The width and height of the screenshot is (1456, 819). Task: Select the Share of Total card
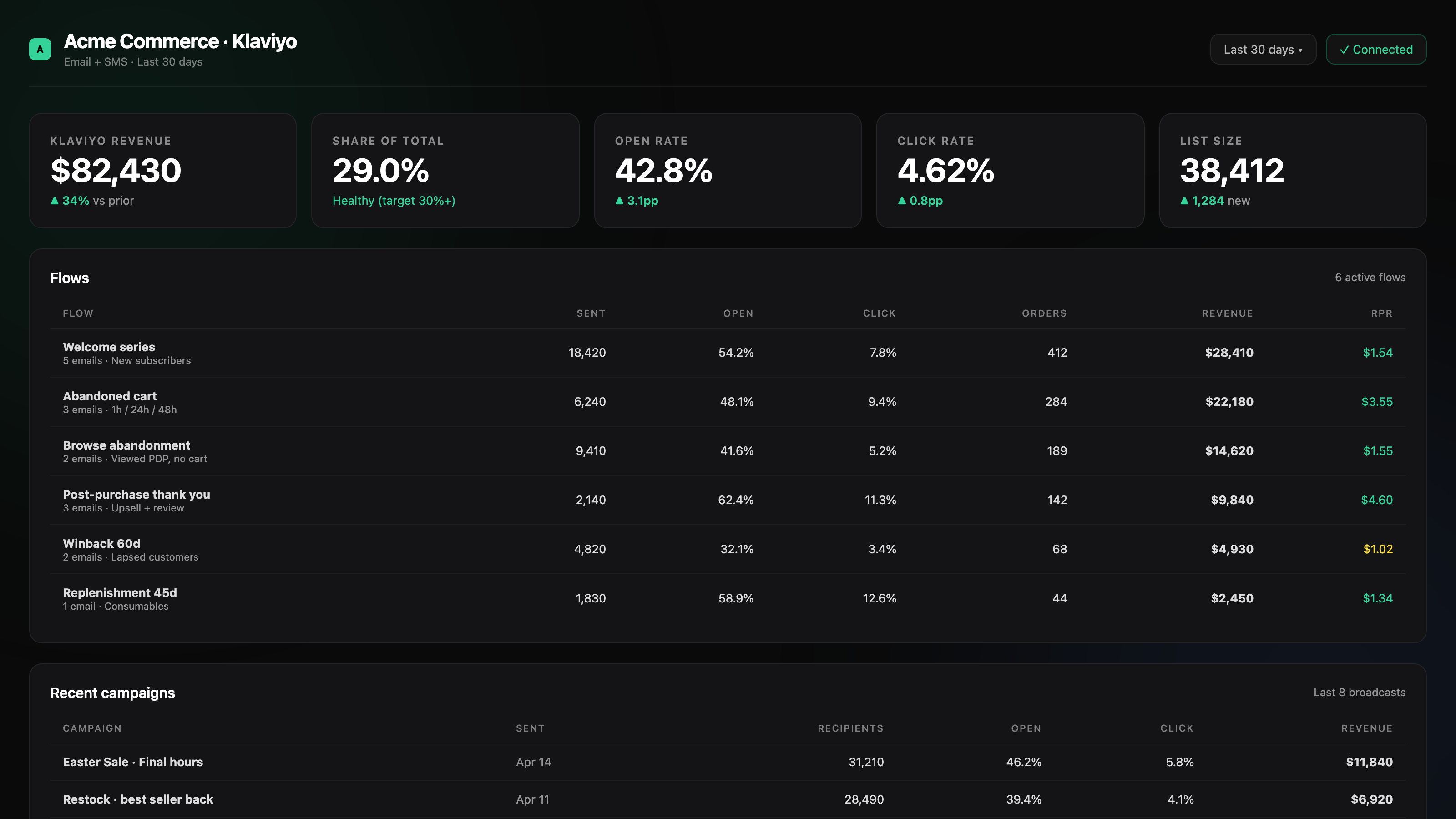[x=445, y=171]
